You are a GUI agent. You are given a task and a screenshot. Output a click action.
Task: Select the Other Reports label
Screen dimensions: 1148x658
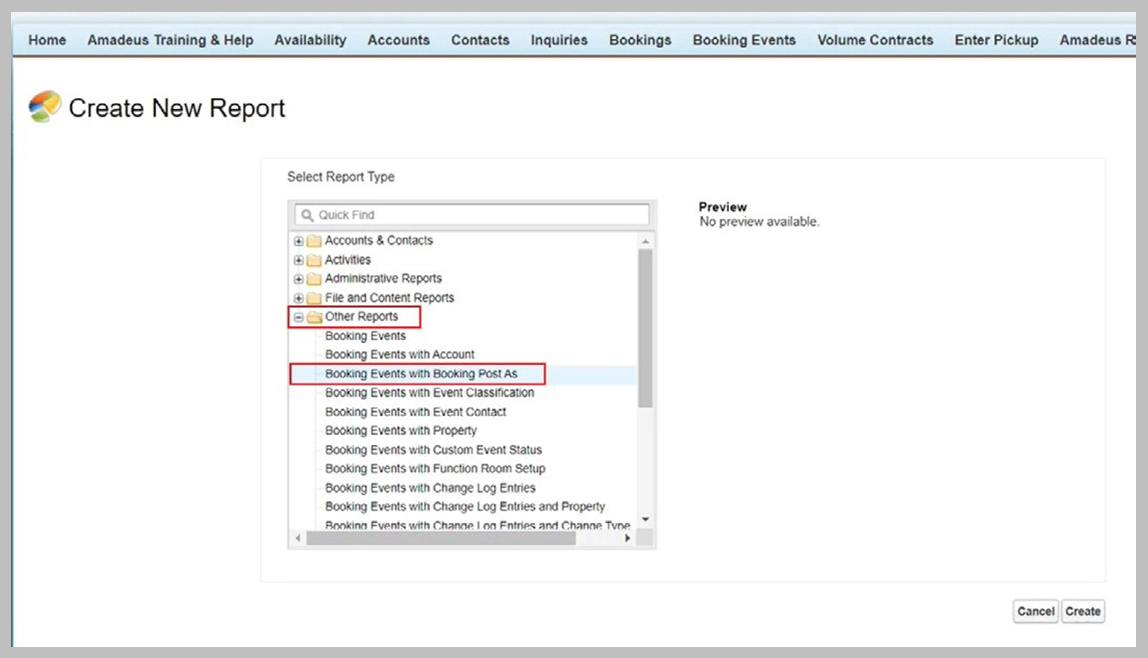(x=362, y=316)
